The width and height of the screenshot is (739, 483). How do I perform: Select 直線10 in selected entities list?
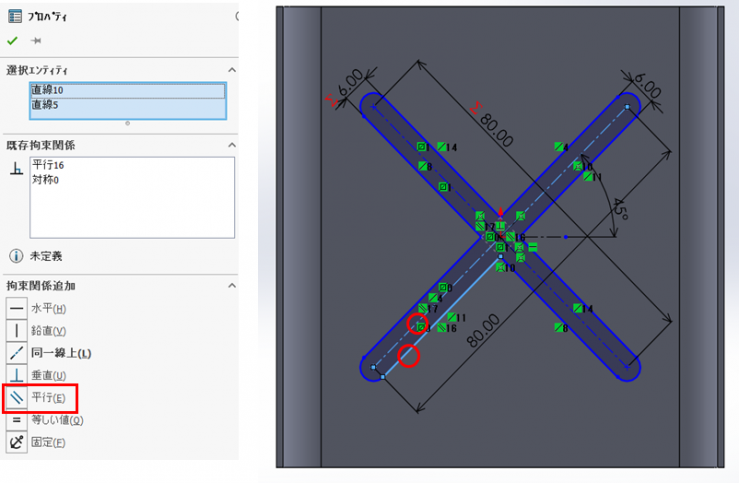point(46,91)
